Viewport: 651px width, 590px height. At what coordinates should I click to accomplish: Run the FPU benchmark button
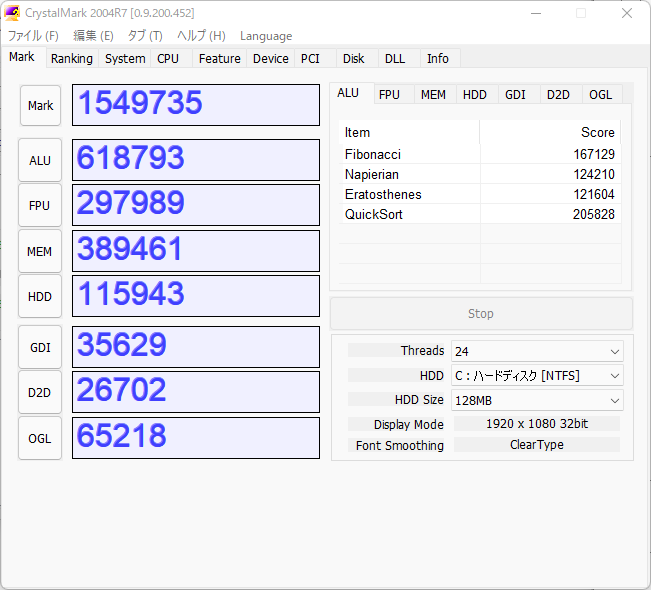click(40, 206)
